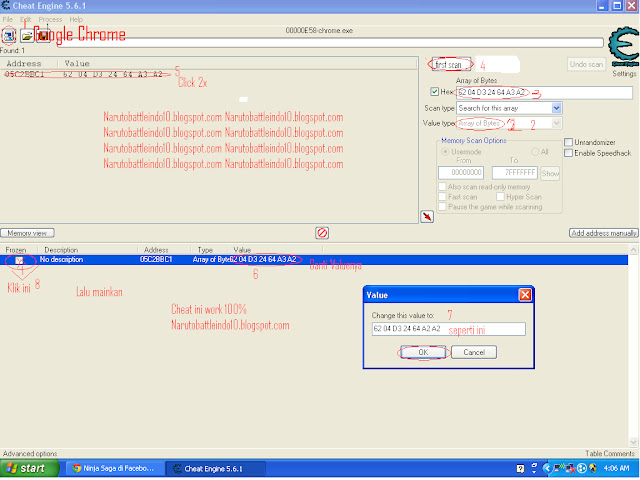This screenshot has width=640, height=480.
Task: Click Add address manually button
Action: [604, 233]
